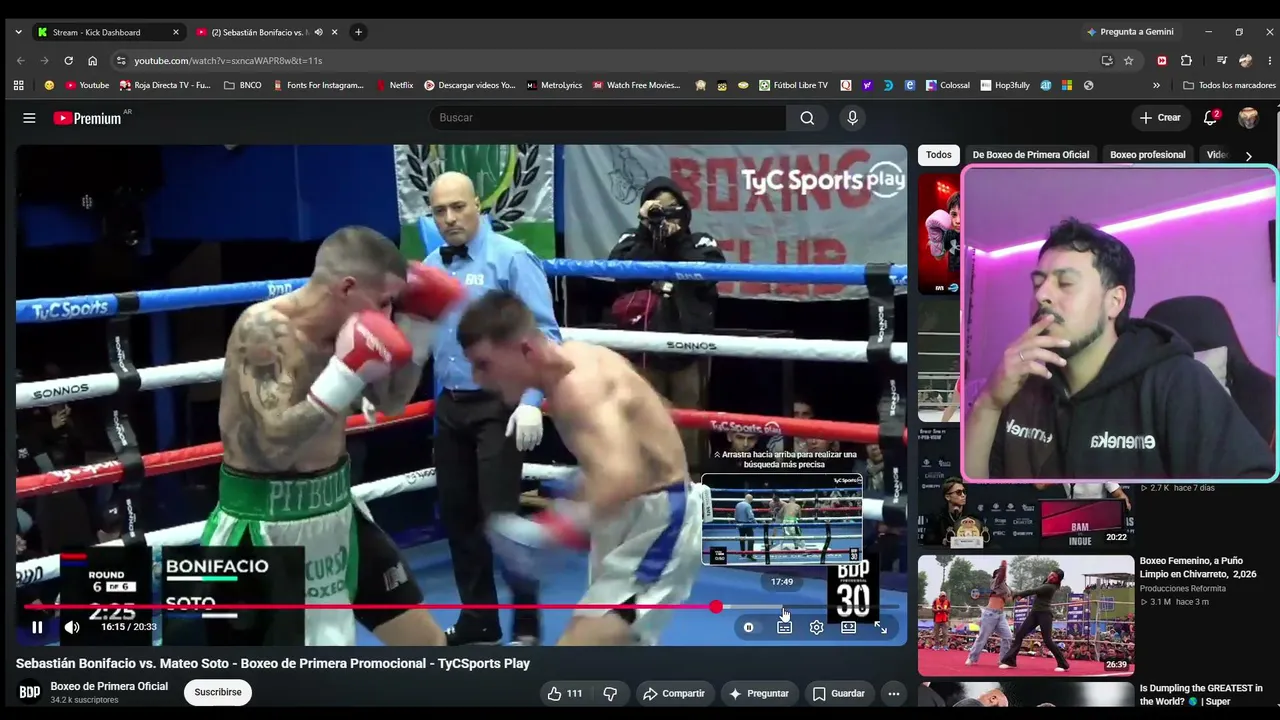Open Pregunta a Gemini button
This screenshot has width=1280, height=720.
point(1131,32)
